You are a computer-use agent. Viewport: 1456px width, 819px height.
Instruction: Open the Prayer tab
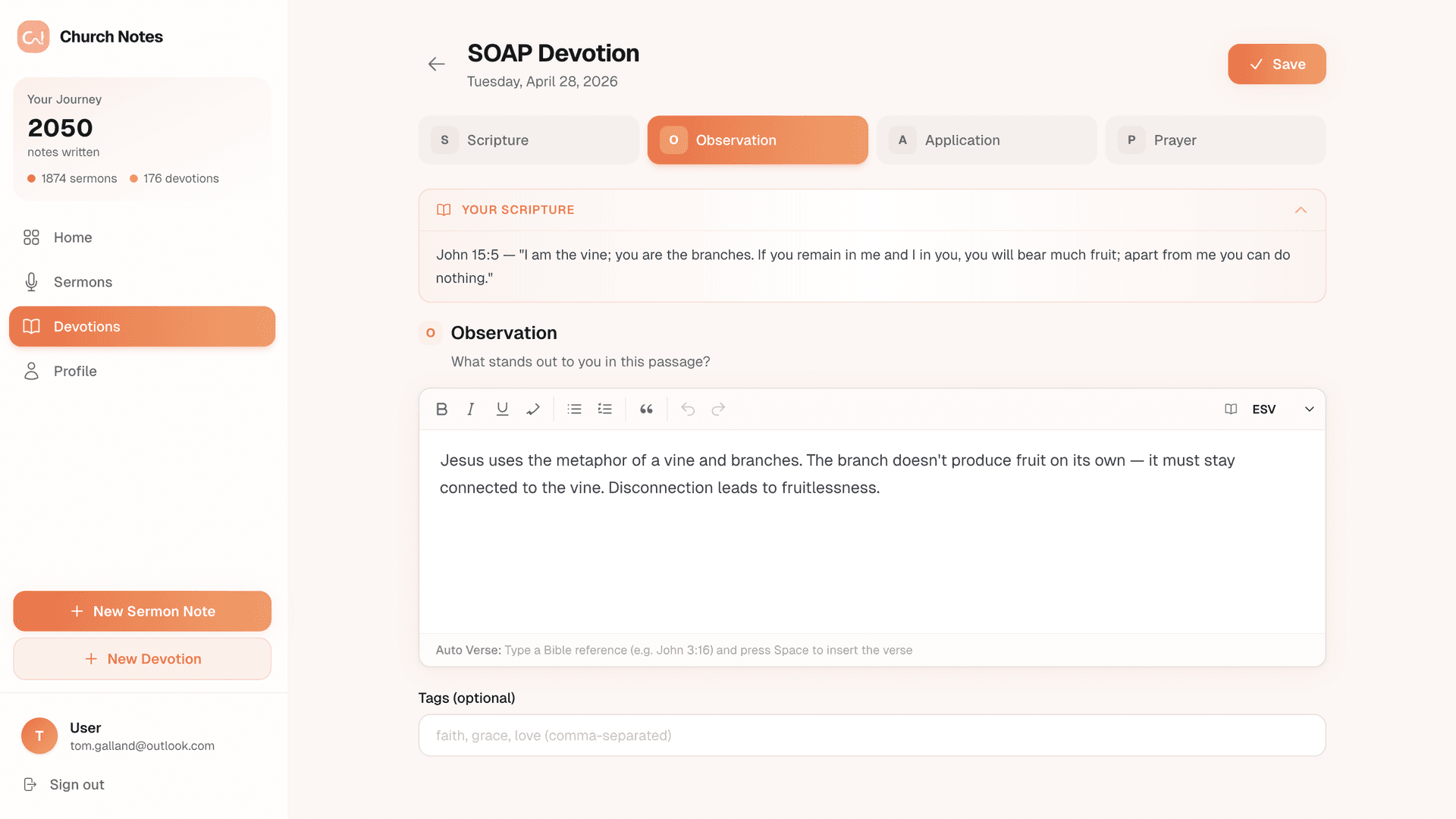[x=1215, y=140]
